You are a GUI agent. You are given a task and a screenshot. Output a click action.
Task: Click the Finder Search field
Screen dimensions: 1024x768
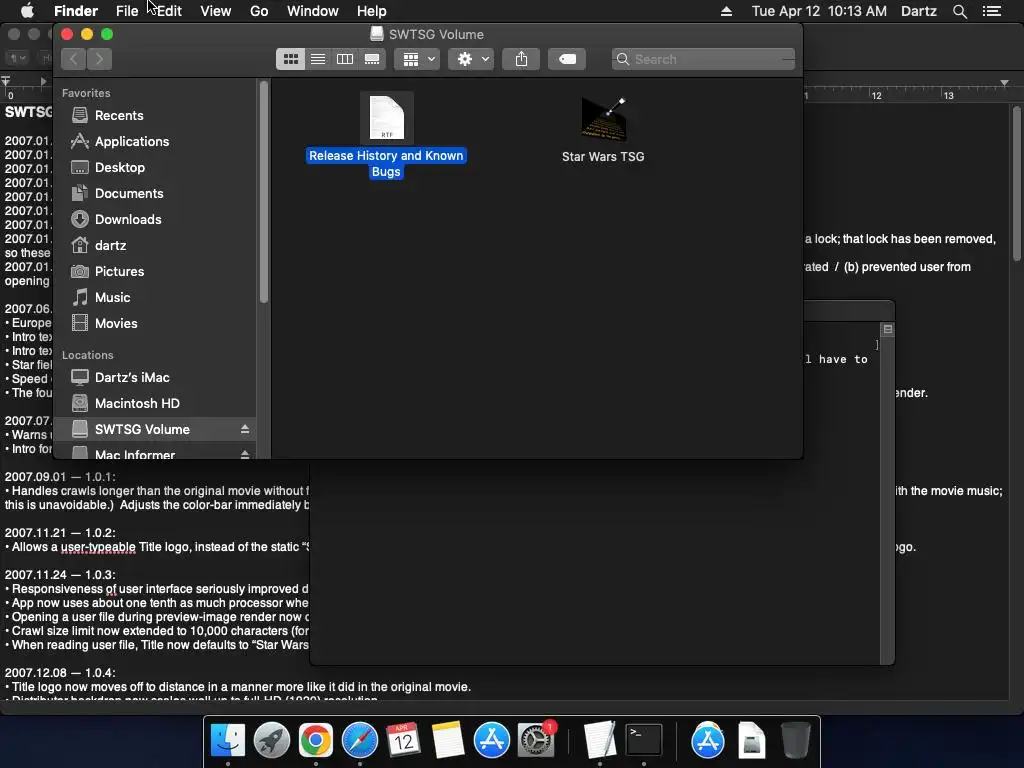pyautogui.click(x=703, y=59)
